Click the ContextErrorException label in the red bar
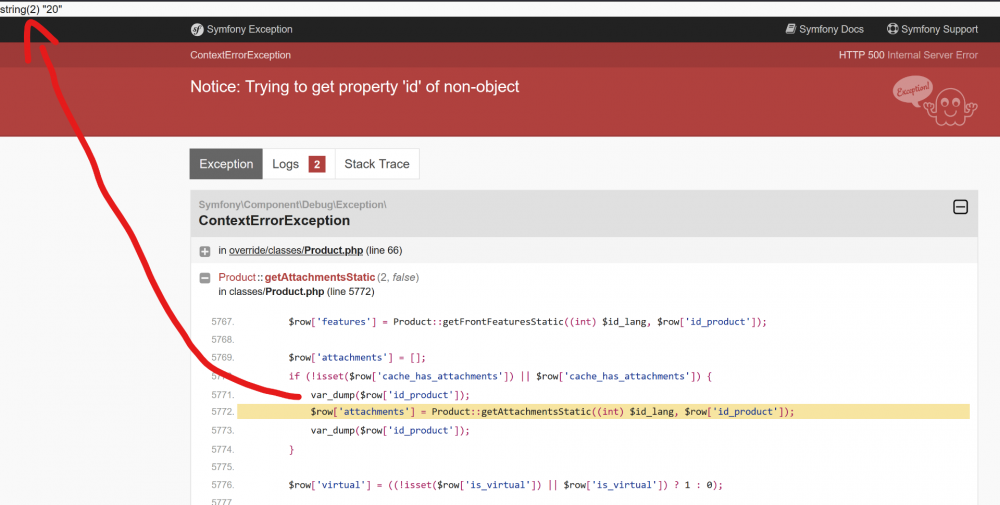The image size is (1000, 505). (x=240, y=55)
